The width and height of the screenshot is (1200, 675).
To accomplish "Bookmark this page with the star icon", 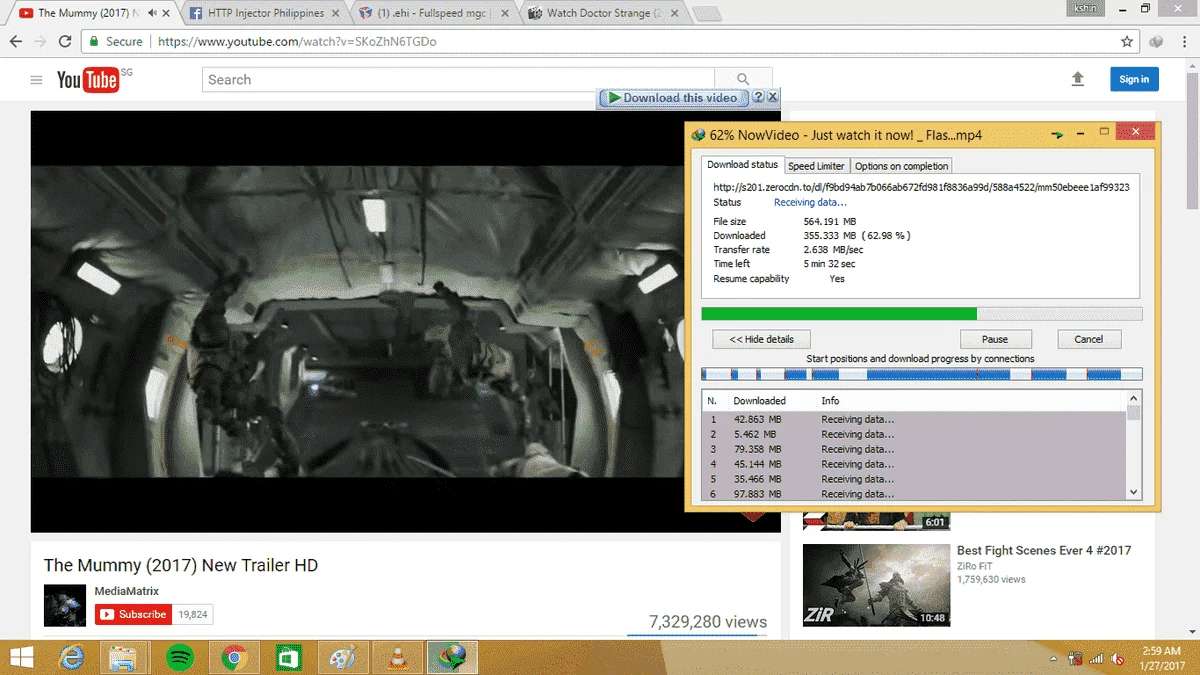I will click(1127, 42).
